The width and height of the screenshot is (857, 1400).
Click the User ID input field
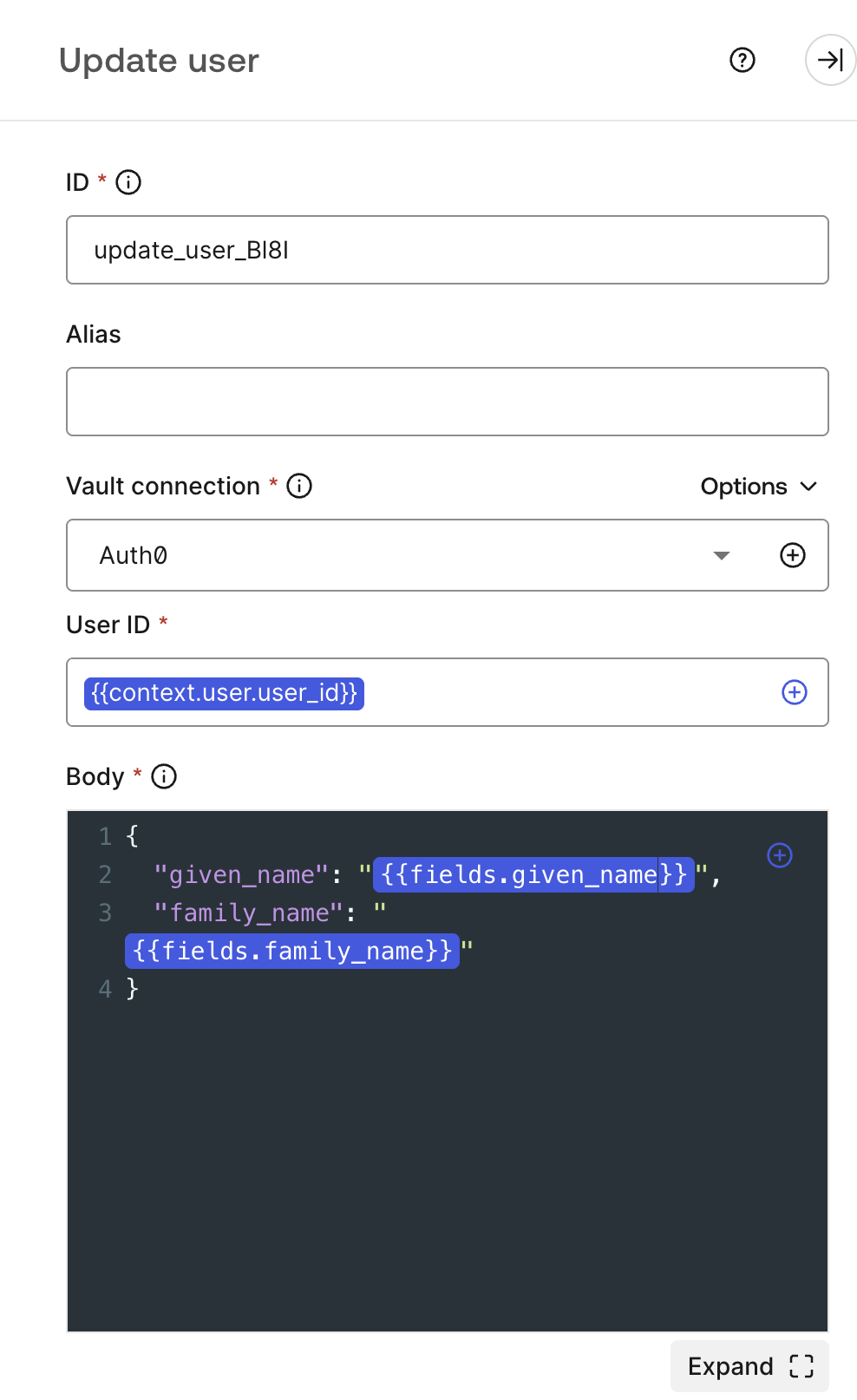(x=564, y=692)
